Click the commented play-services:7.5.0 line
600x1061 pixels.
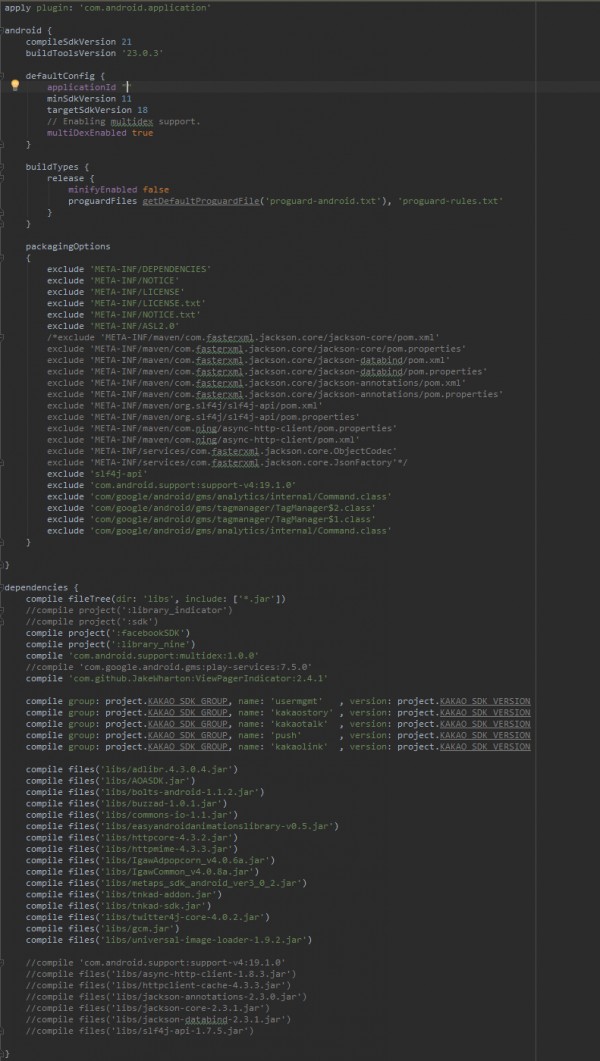169,667
